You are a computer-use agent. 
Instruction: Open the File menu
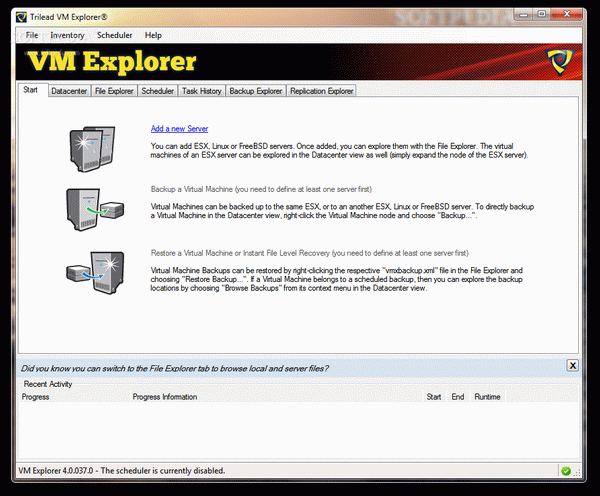32,35
